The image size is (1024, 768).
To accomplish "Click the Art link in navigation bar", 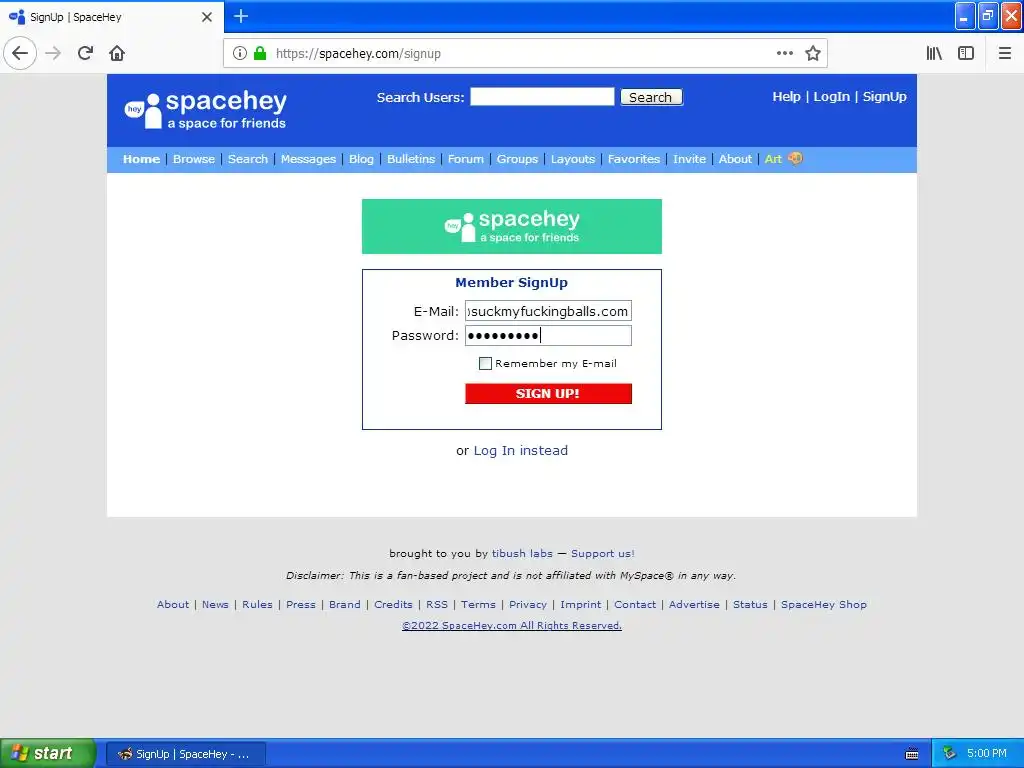I will (x=773, y=159).
